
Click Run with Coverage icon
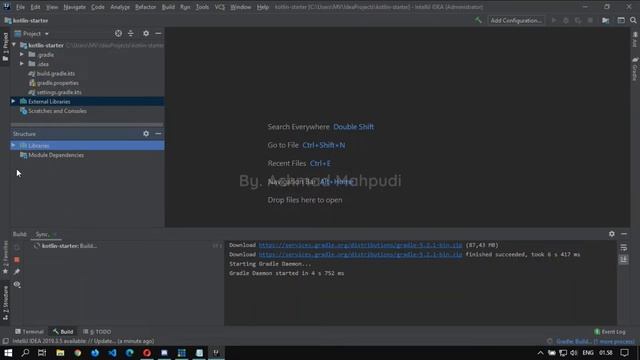pyautogui.click(x=578, y=20)
